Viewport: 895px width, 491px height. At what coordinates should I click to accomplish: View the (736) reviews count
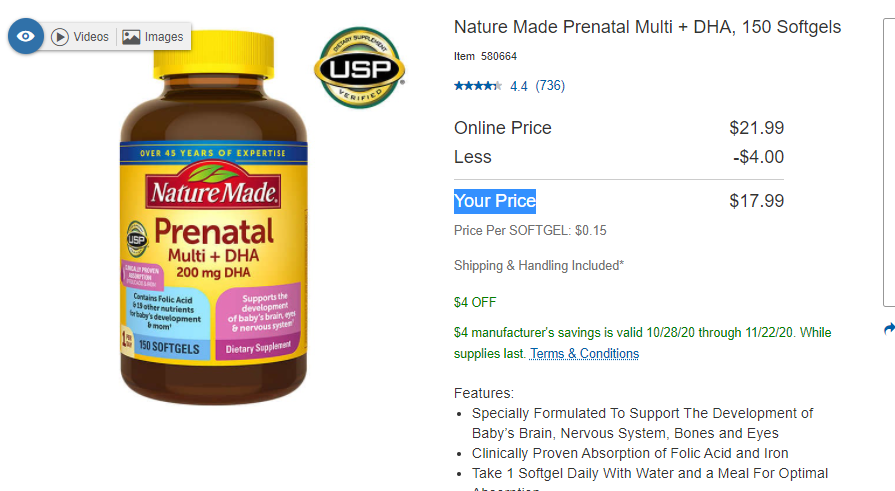pyautogui.click(x=550, y=86)
